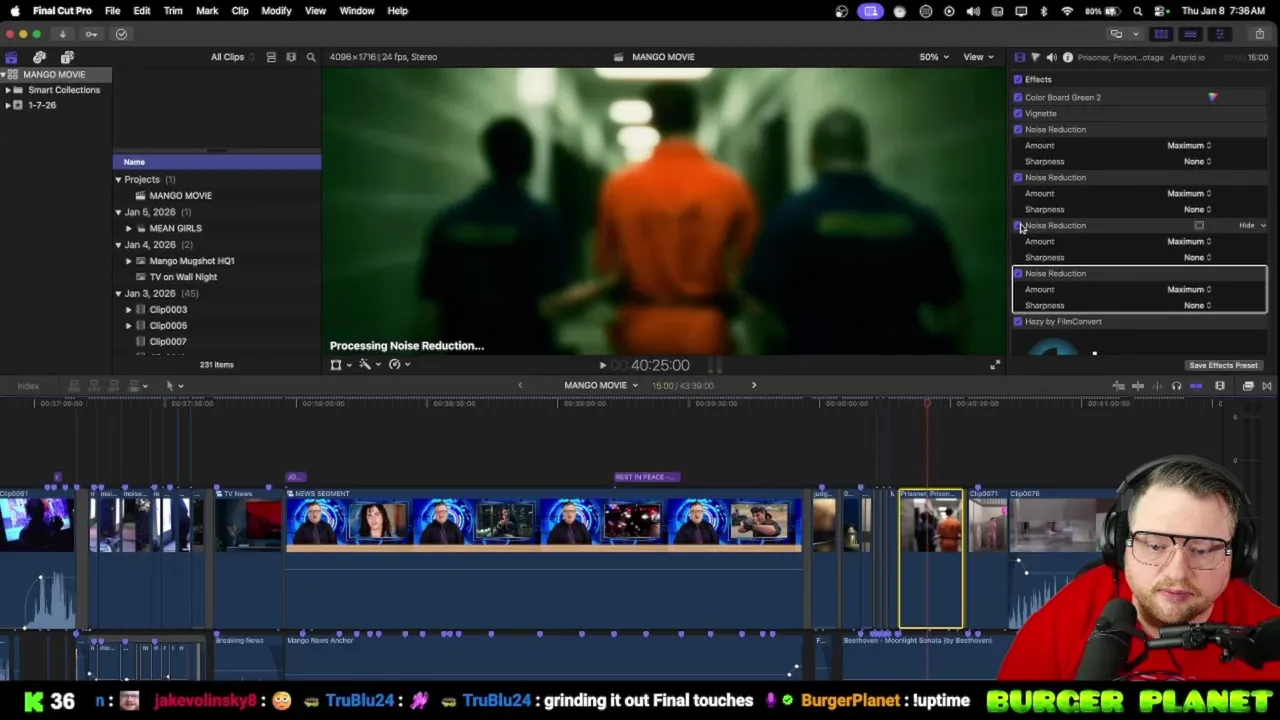Open the Transitions browser icon in timeline
1280x720 pixels.
(x=1266, y=386)
